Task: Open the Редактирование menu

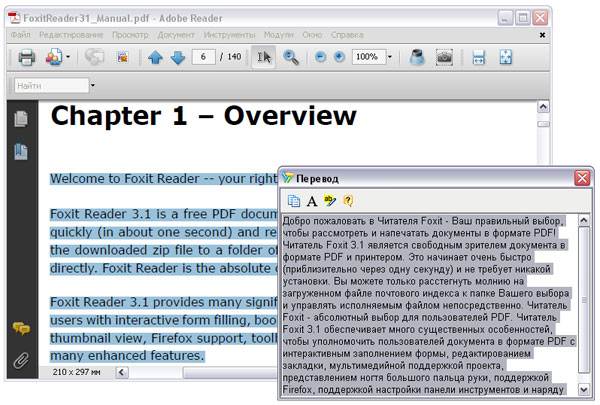Action: (x=71, y=35)
